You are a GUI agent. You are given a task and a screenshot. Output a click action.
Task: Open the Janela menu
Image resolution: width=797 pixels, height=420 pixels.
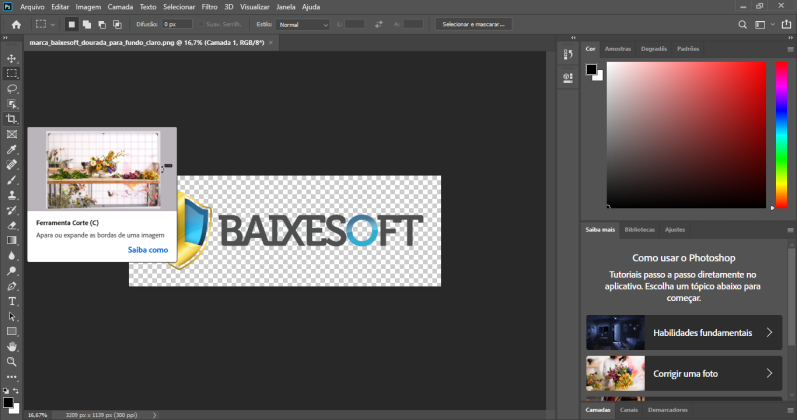tap(286, 7)
